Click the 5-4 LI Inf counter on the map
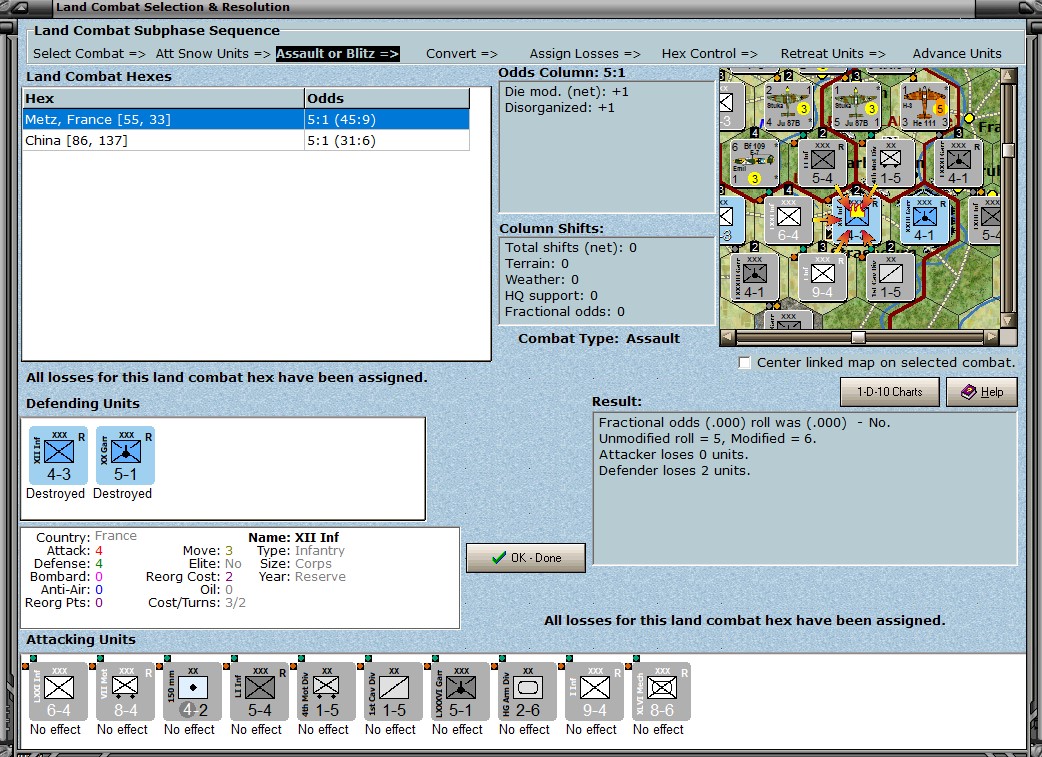 pyautogui.click(x=823, y=163)
